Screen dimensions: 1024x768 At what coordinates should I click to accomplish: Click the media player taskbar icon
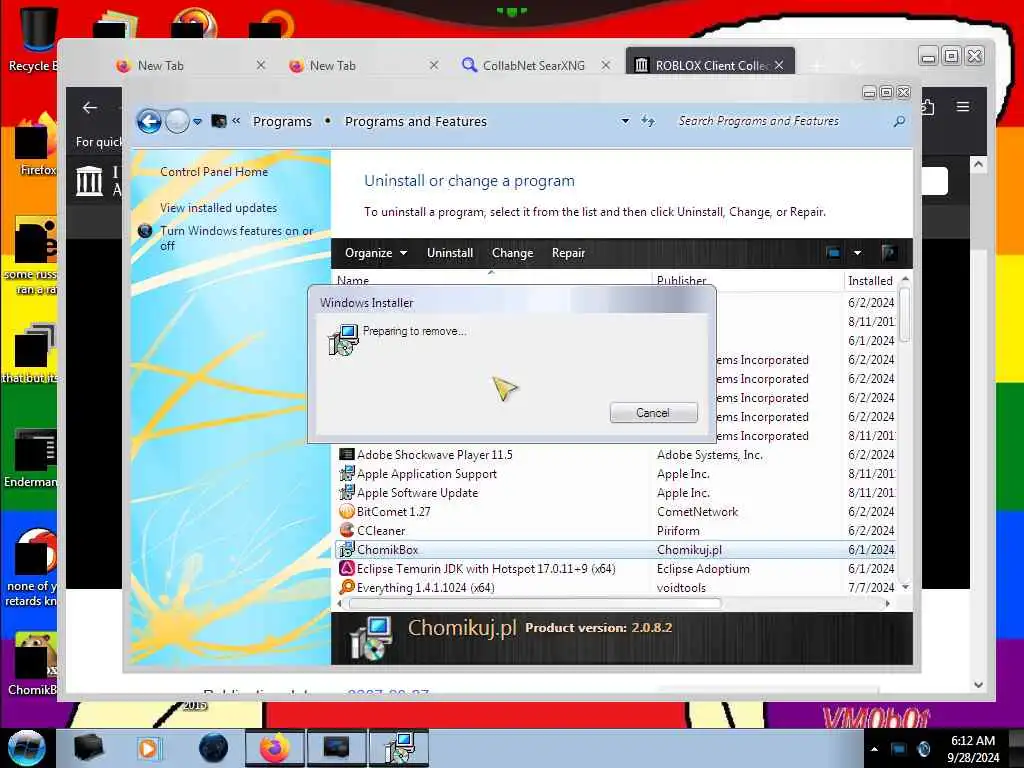(149, 748)
